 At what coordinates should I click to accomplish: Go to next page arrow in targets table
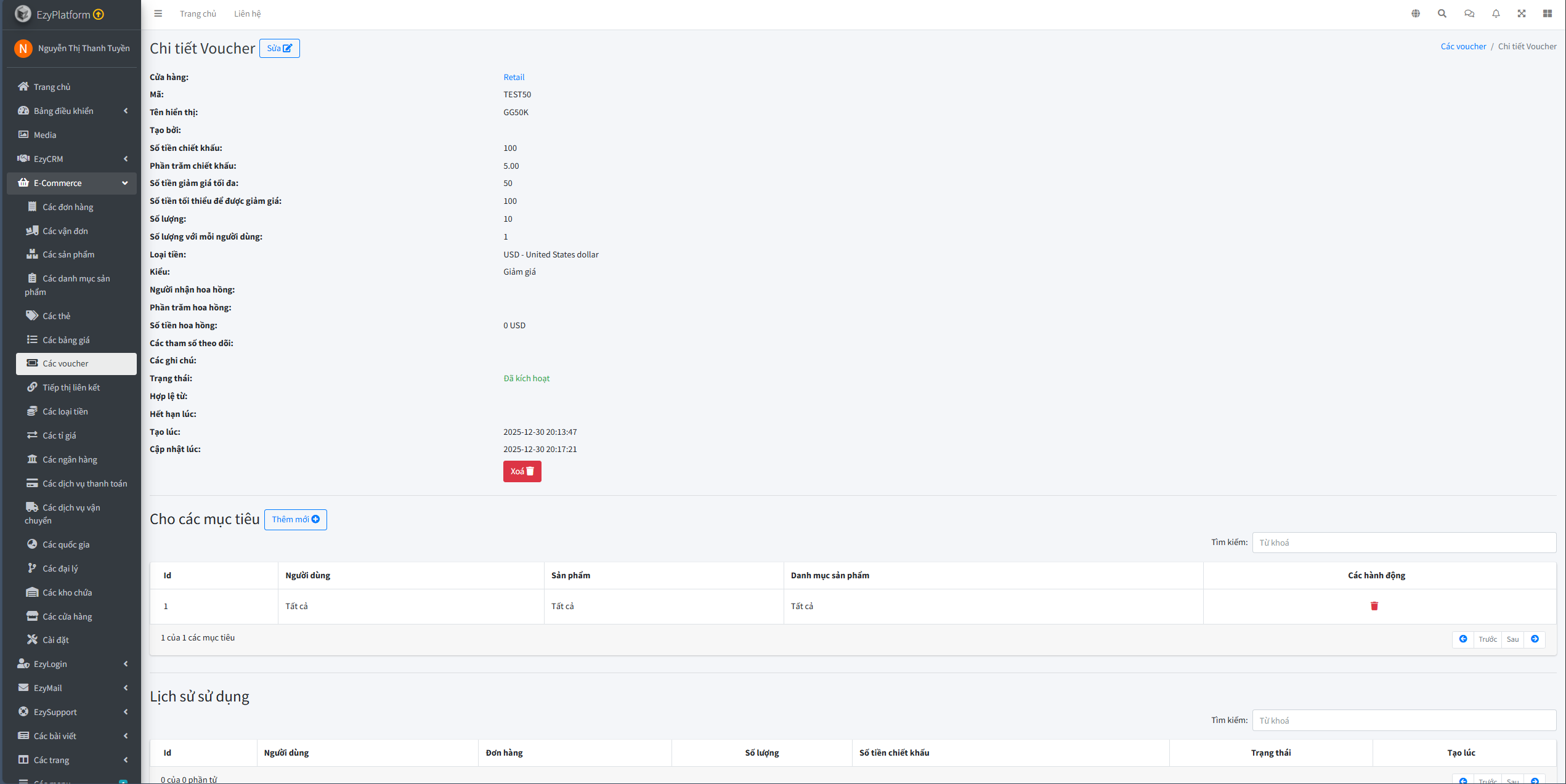pyautogui.click(x=1535, y=639)
